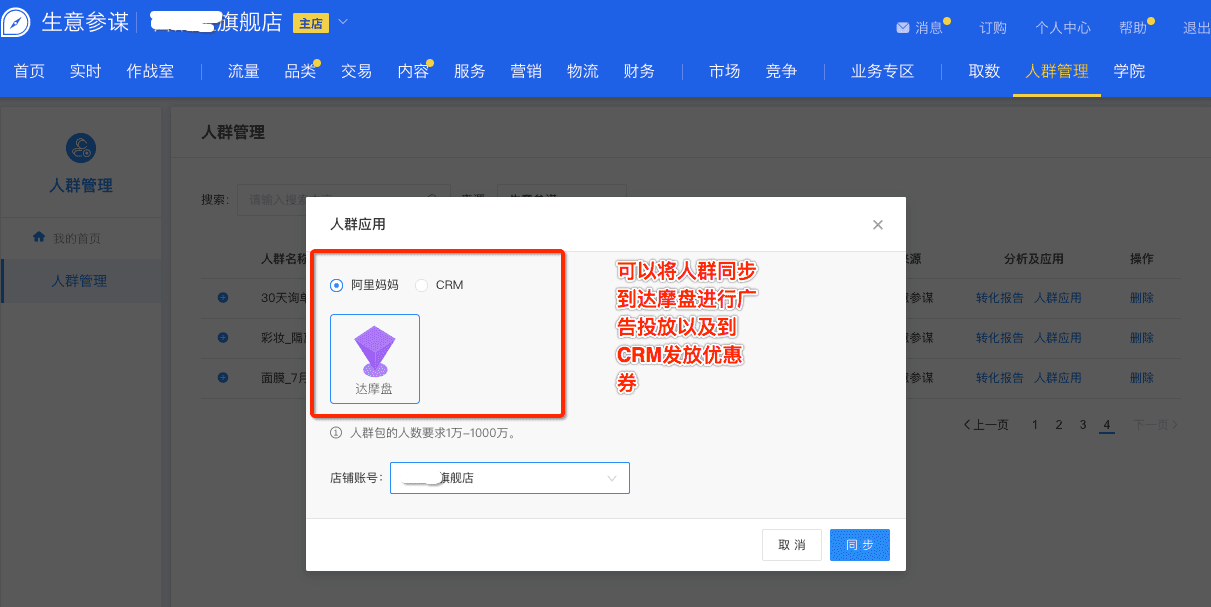
Task: Open the 服务 nav item
Action: coord(469,71)
